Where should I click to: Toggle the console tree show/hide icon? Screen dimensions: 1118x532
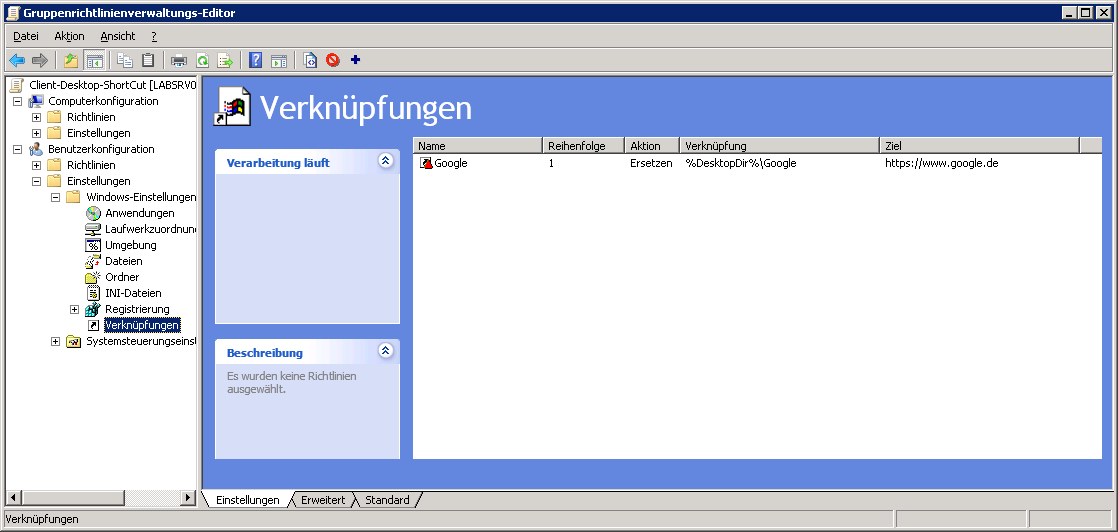pyautogui.click(x=95, y=60)
